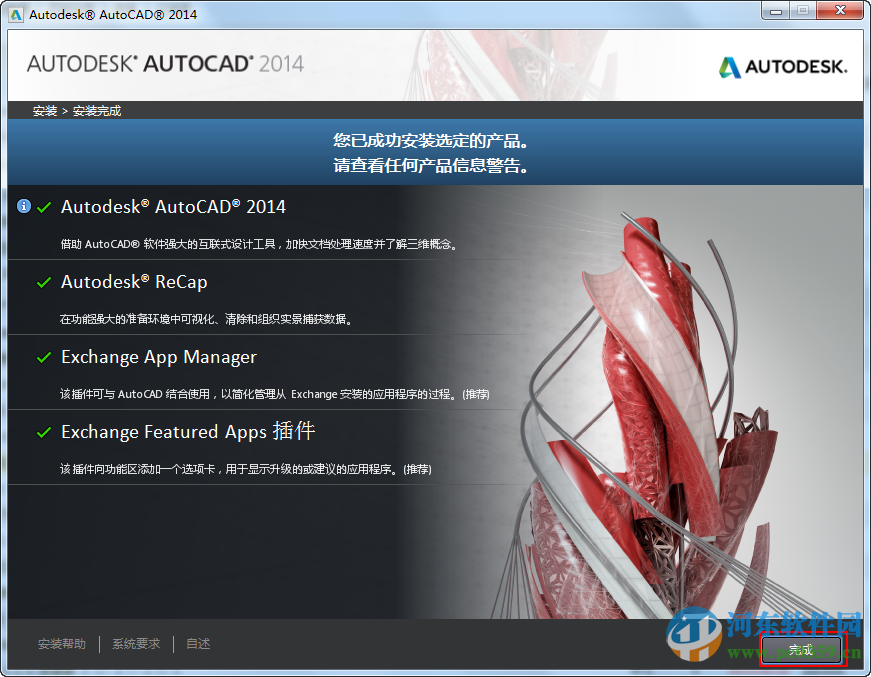Image resolution: width=871 pixels, height=677 pixels.
Task: Click the success message 您已成功安装选定的产品
Action: [x=435, y=141]
